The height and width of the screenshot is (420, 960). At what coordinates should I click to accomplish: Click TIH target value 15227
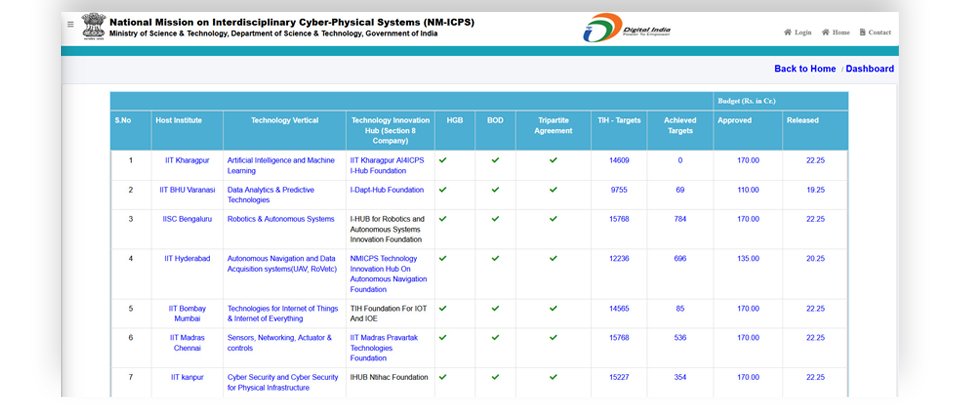coord(619,377)
